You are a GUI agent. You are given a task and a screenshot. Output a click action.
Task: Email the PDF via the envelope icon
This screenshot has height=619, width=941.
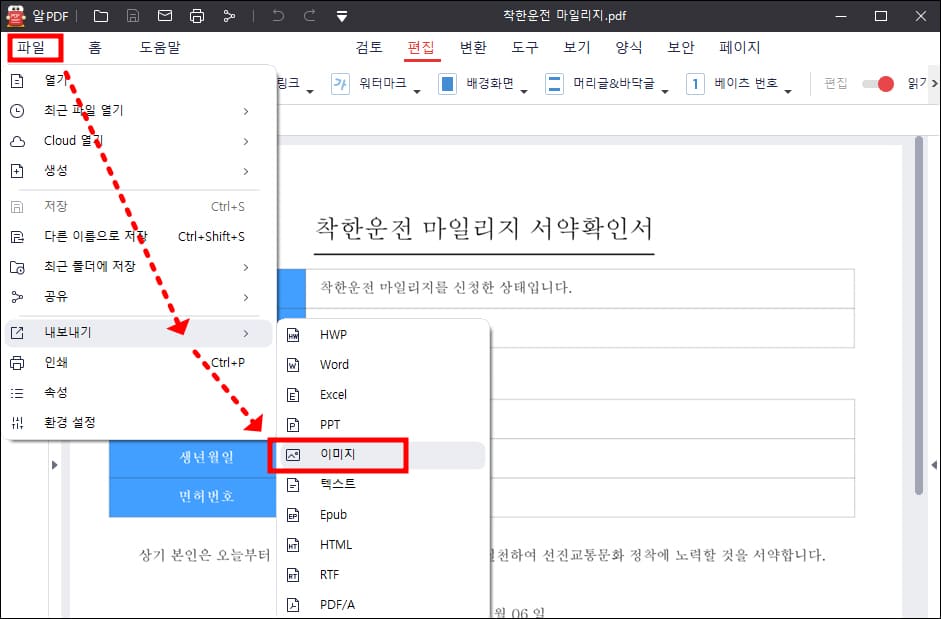coord(164,16)
